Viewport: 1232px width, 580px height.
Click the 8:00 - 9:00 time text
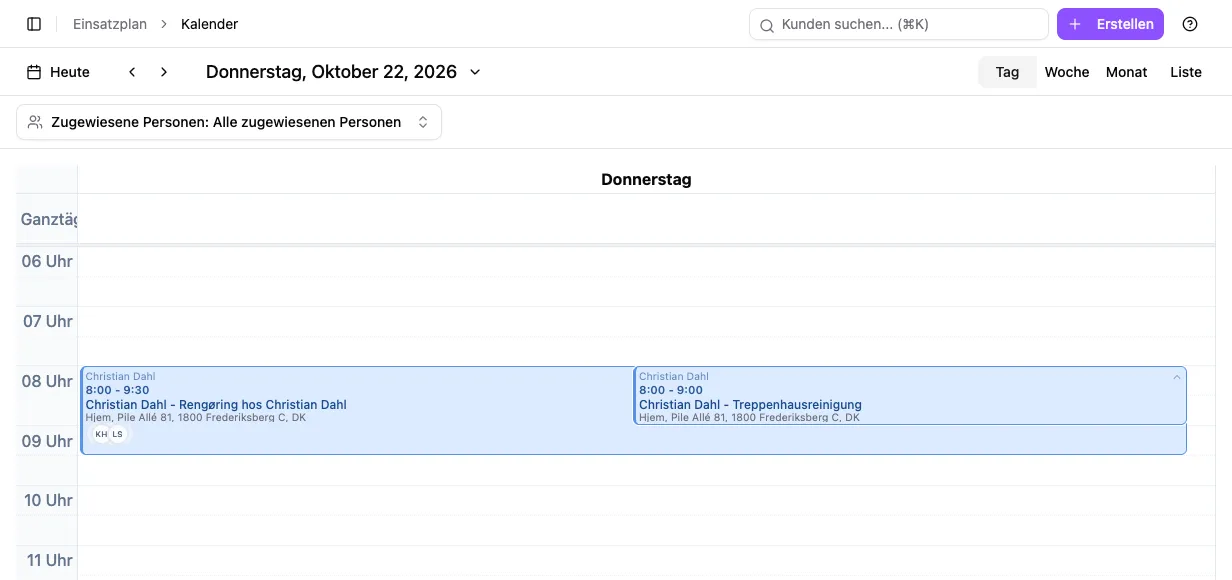[671, 390]
